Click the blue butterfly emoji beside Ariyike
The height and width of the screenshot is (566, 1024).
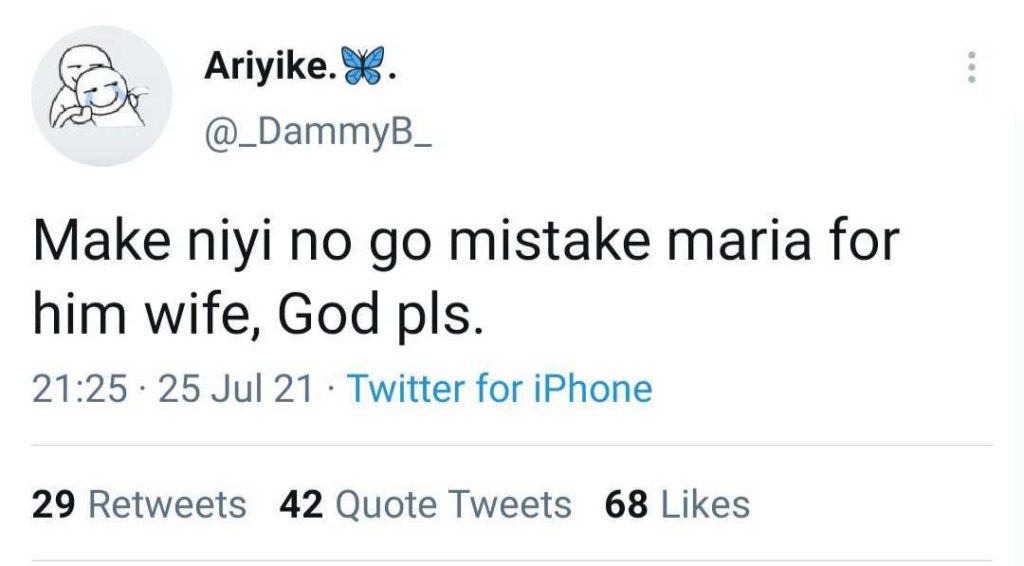[x=364, y=66]
